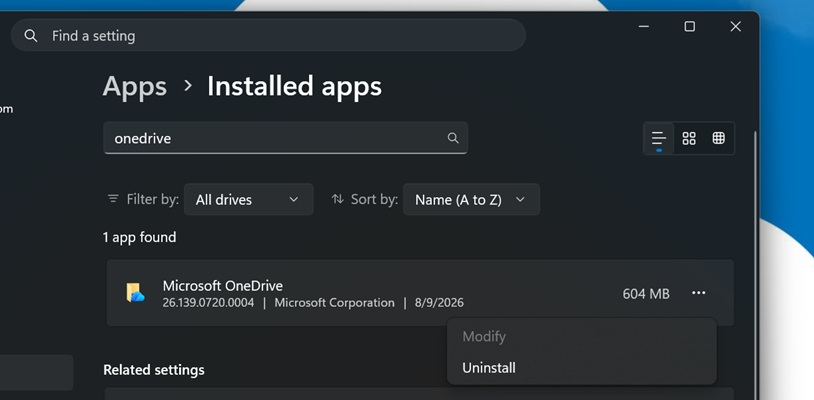Image resolution: width=814 pixels, height=400 pixels.
Task: Click the version 26.139.0720.0004 text
Action: [208, 302]
